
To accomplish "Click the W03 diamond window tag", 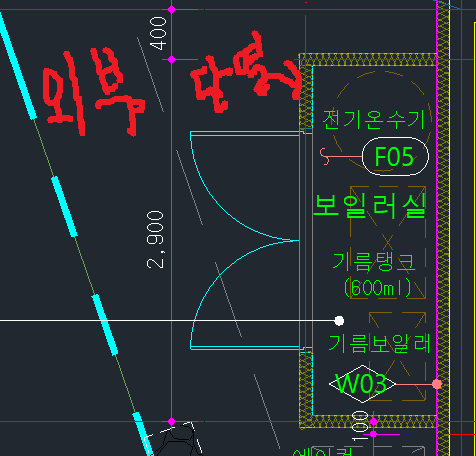I will coord(362,384).
